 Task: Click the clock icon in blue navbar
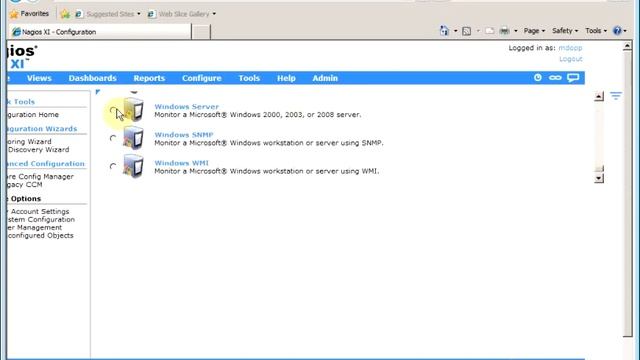point(538,78)
